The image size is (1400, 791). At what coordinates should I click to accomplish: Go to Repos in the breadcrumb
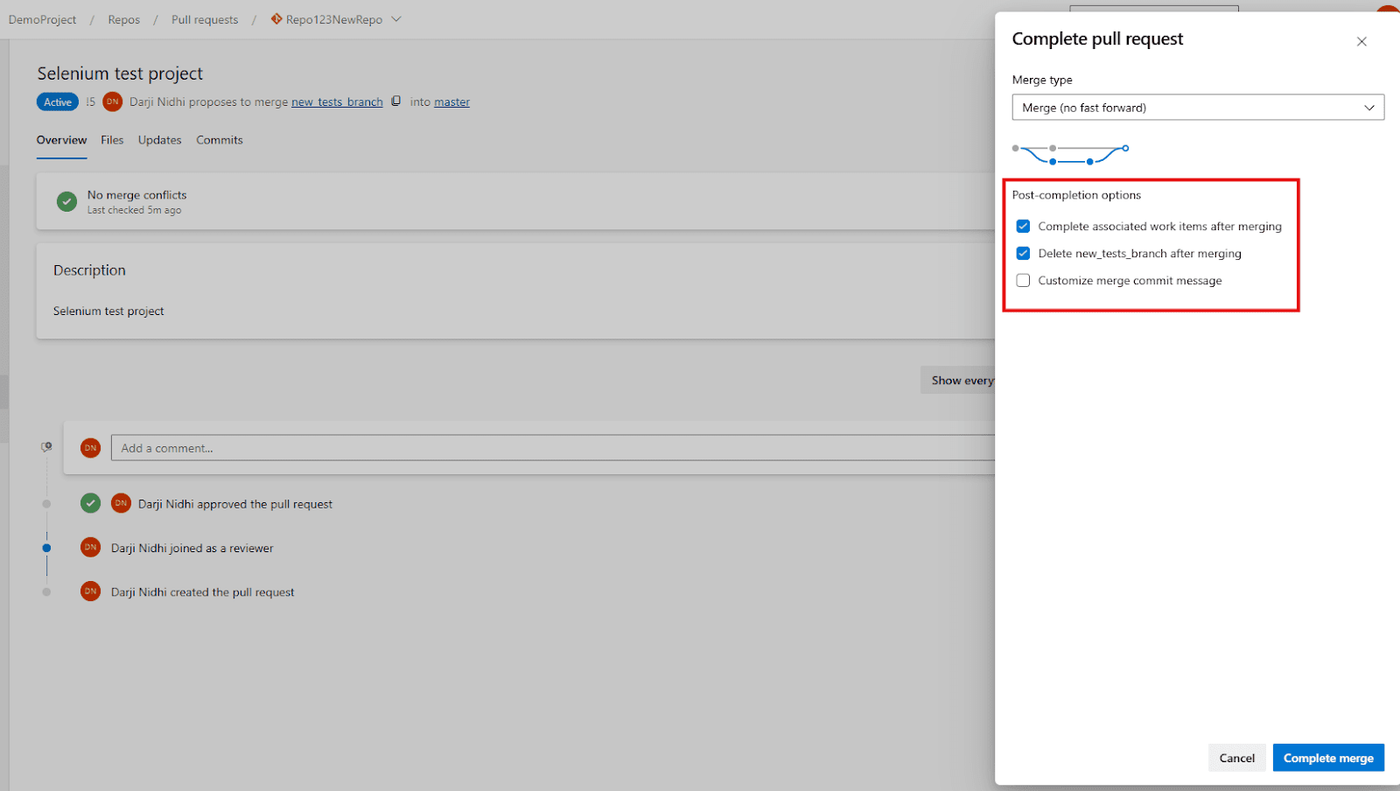[124, 19]
